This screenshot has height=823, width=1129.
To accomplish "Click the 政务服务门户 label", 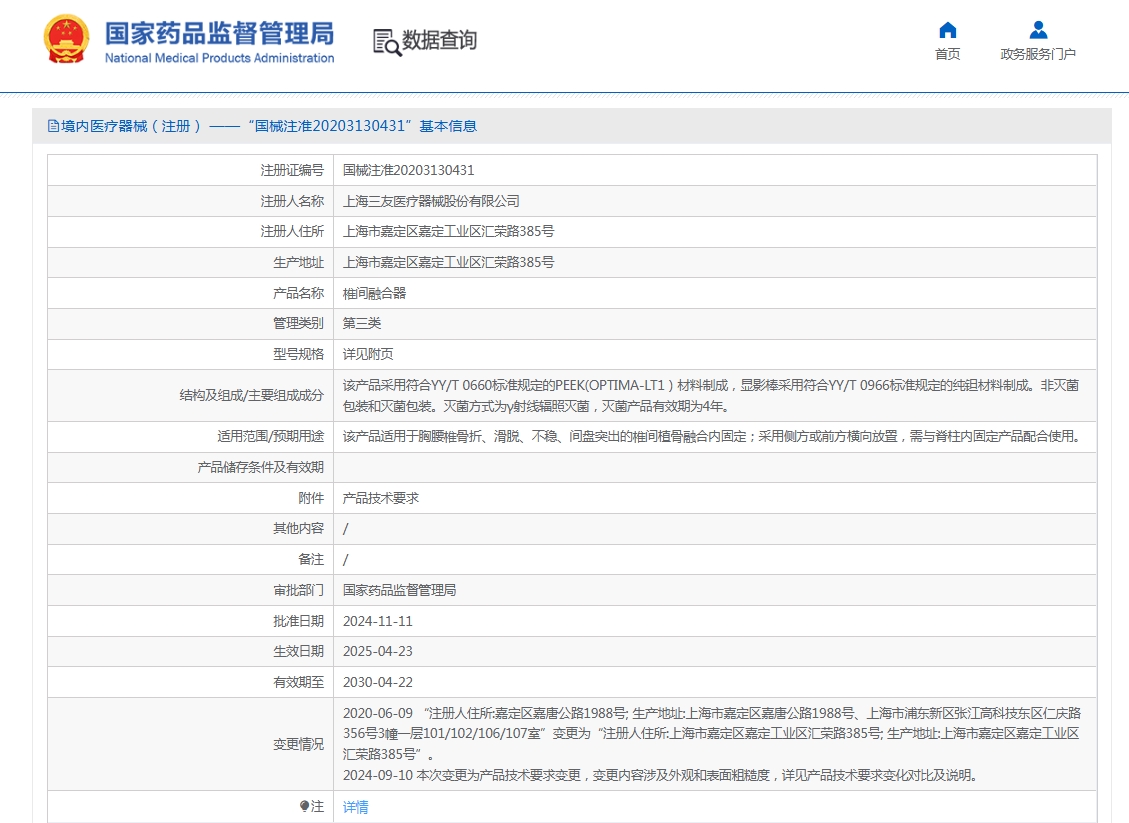I will (1038, 54).
